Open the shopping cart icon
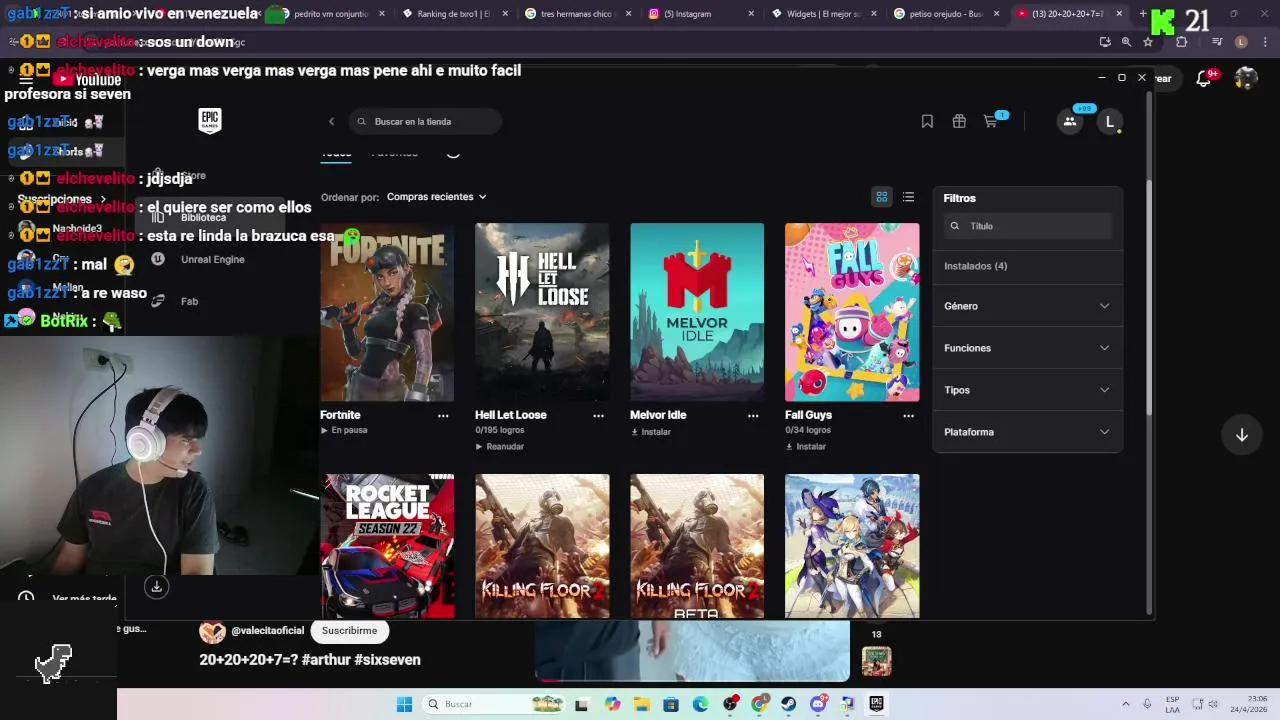The height and width of the screenshot is (720, 1280). (991, 121)
